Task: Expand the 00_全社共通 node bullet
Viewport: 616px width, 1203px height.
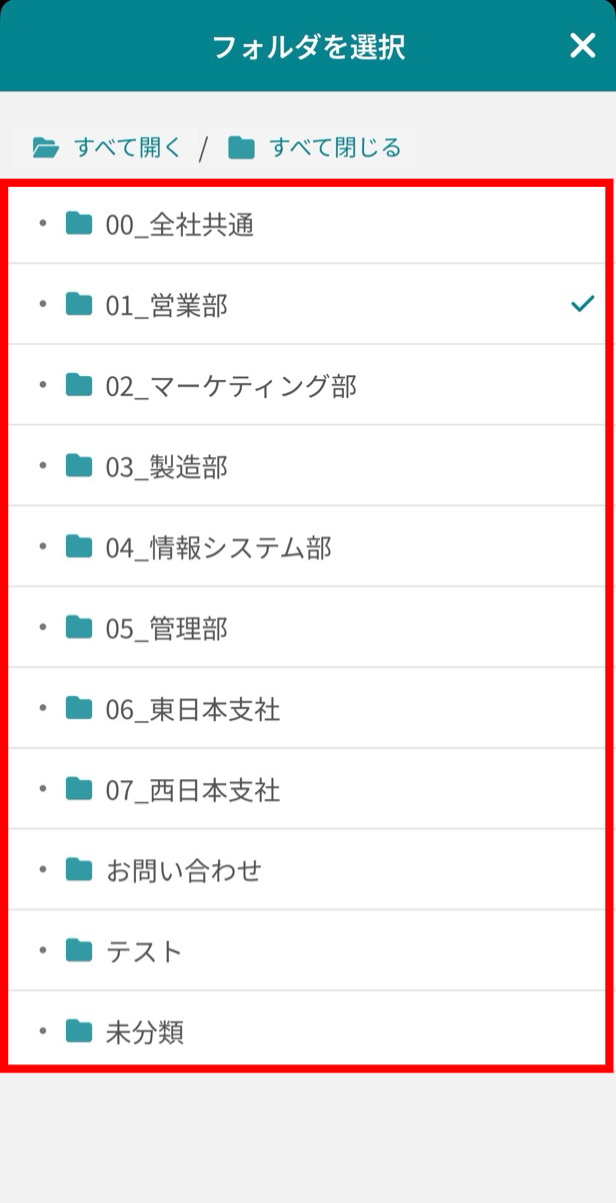Action: point(40,224)
